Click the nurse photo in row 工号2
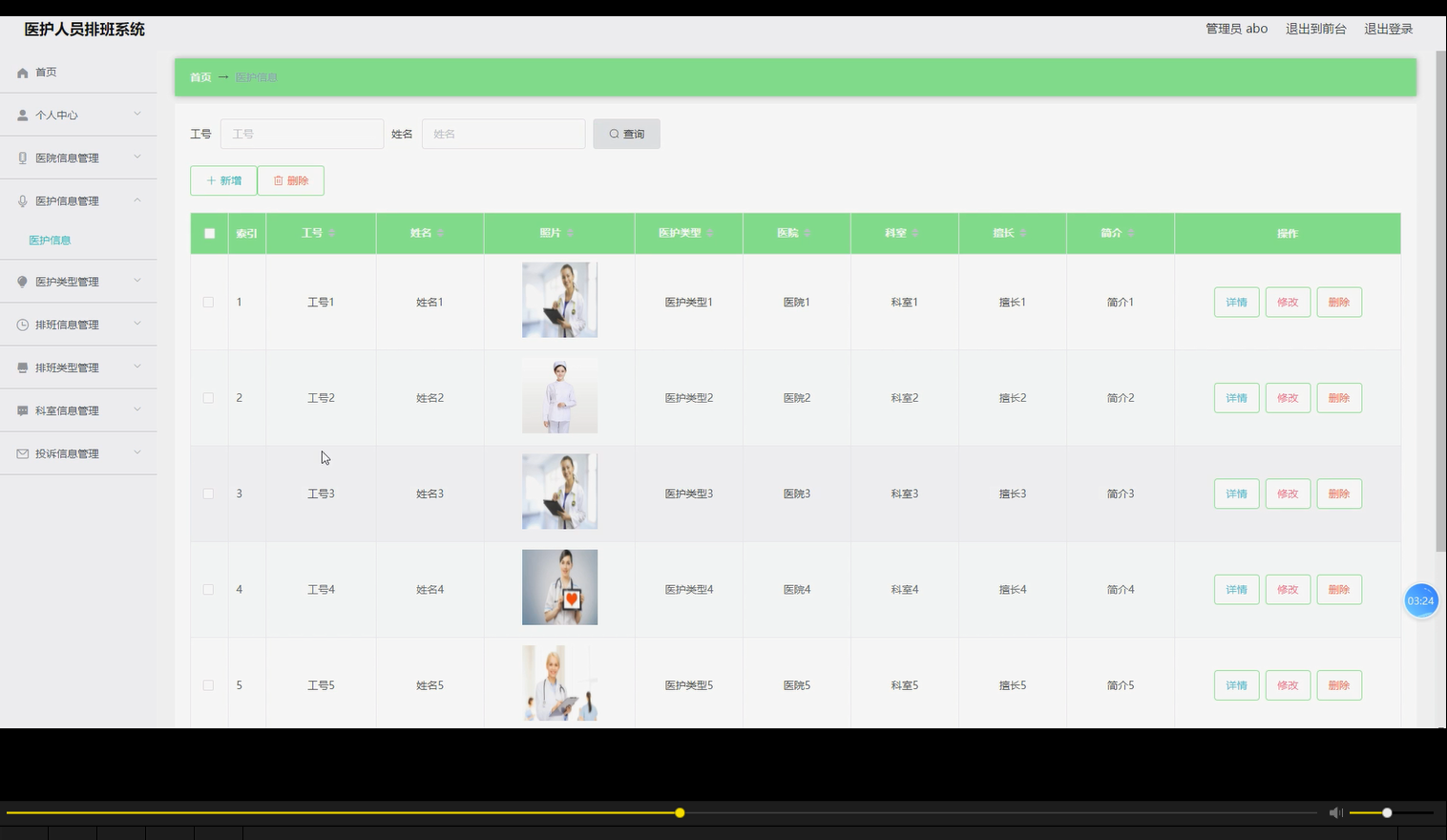The image size is (1447, 840). point(559,396)
